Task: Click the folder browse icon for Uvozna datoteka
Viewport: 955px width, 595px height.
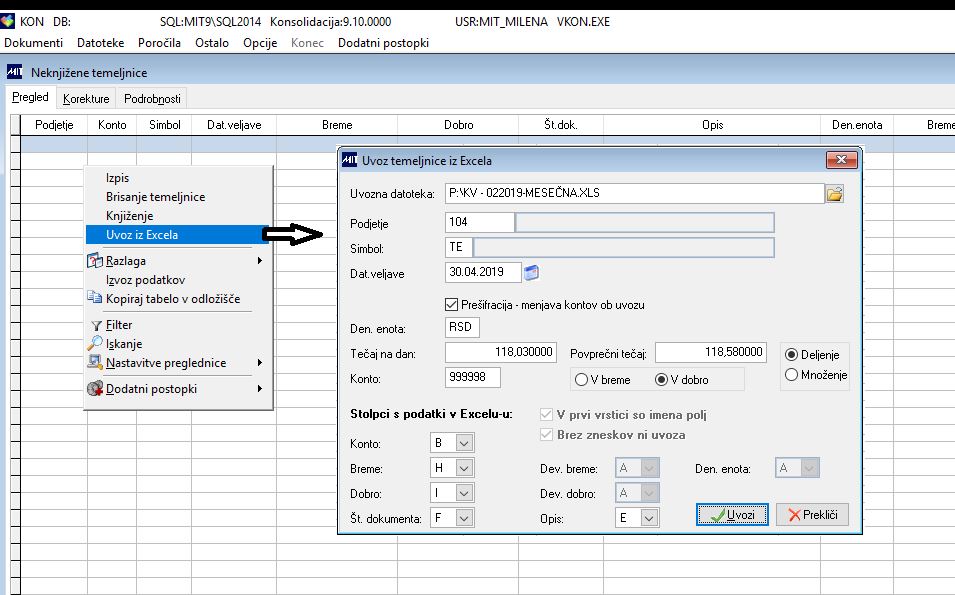Action: pyautogui.click(x=834, y=194)
